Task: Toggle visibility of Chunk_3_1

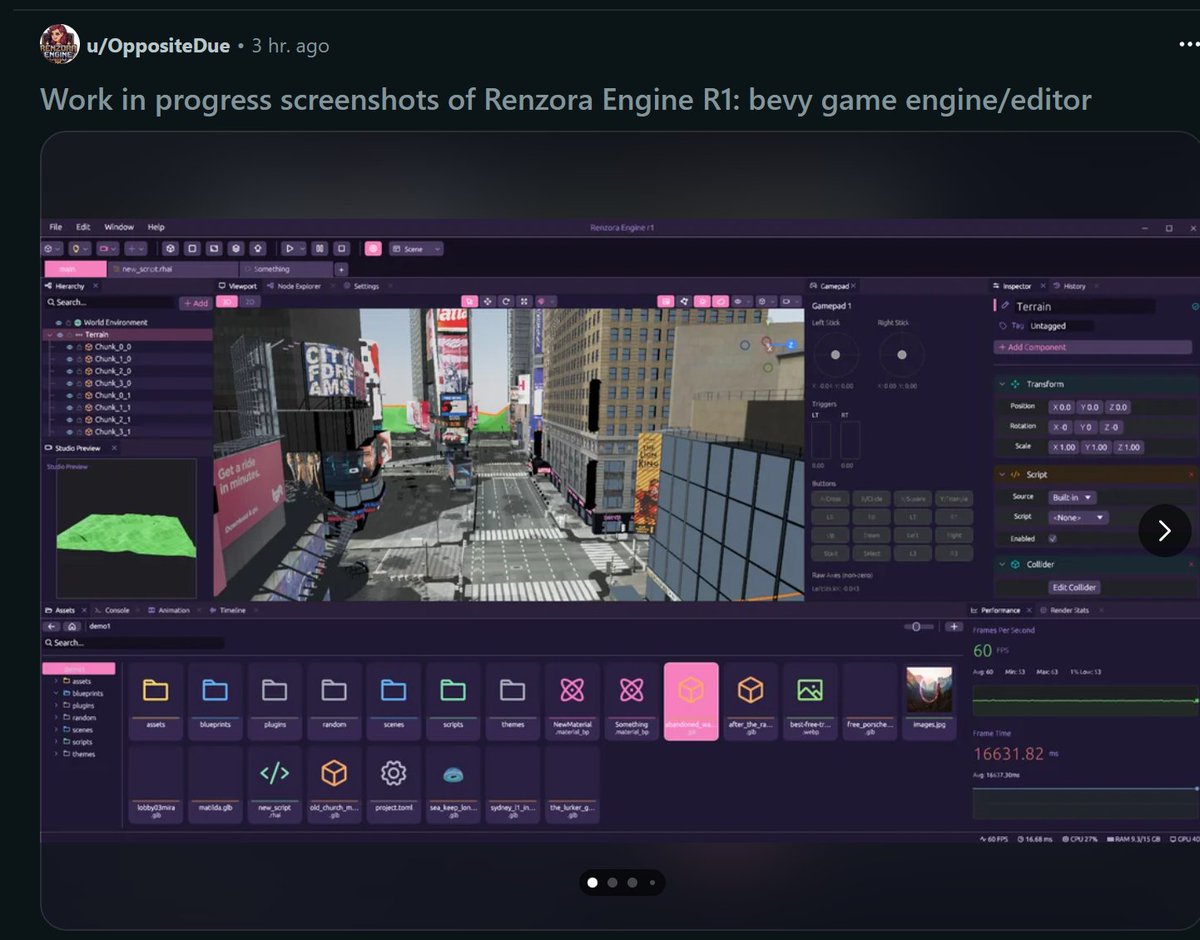Action: [x=70, y=432]
